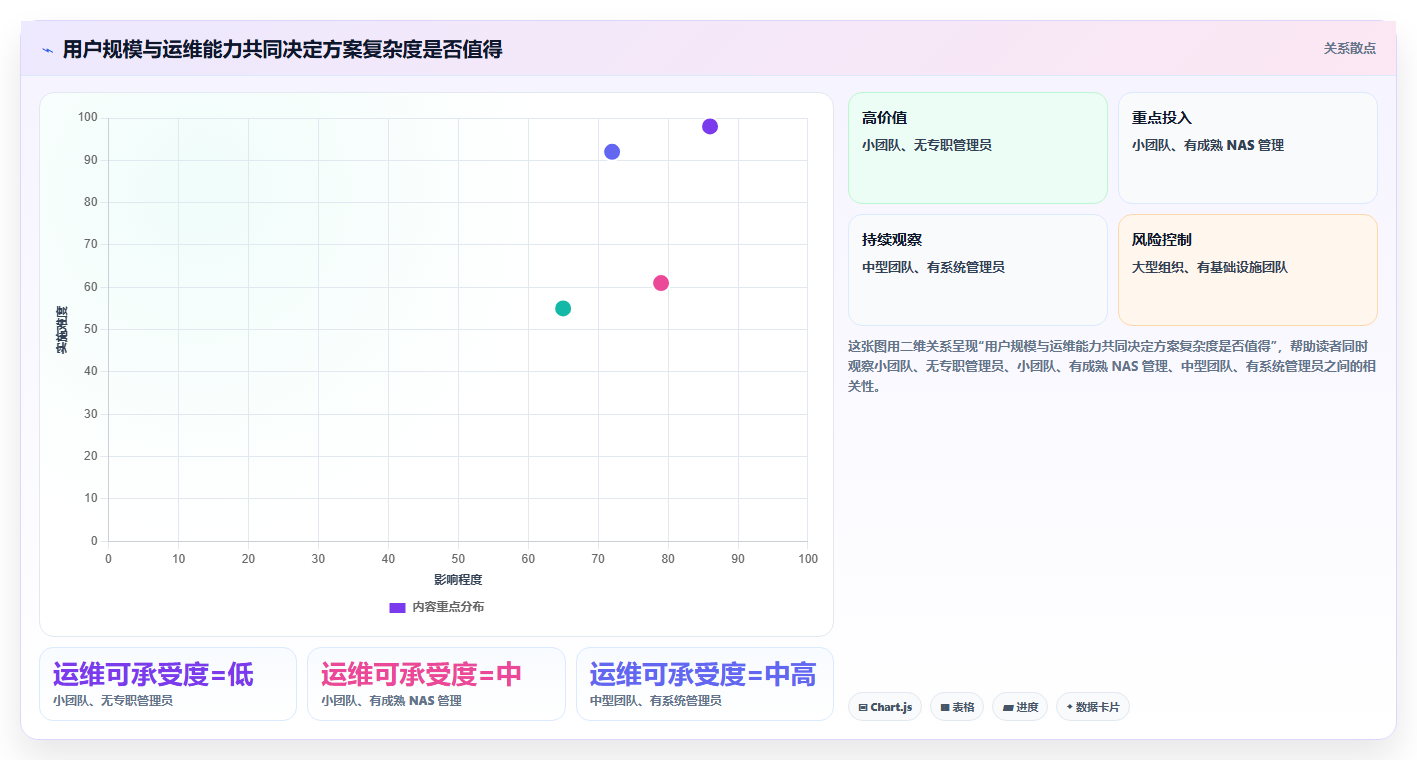
Task: Open the 重点投入 quadrant card
Action: [1248, 148]
